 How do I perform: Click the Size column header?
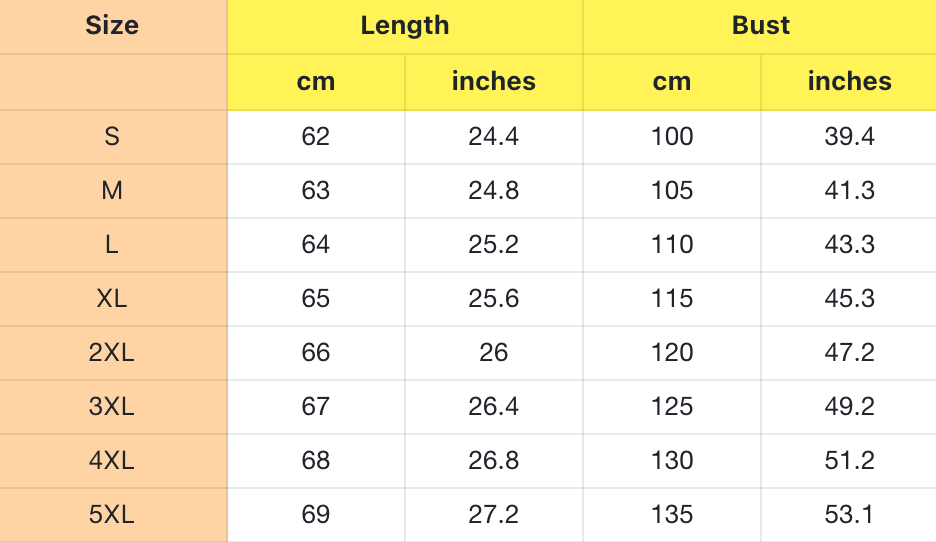pyautogui.click(x=112, y=26)
